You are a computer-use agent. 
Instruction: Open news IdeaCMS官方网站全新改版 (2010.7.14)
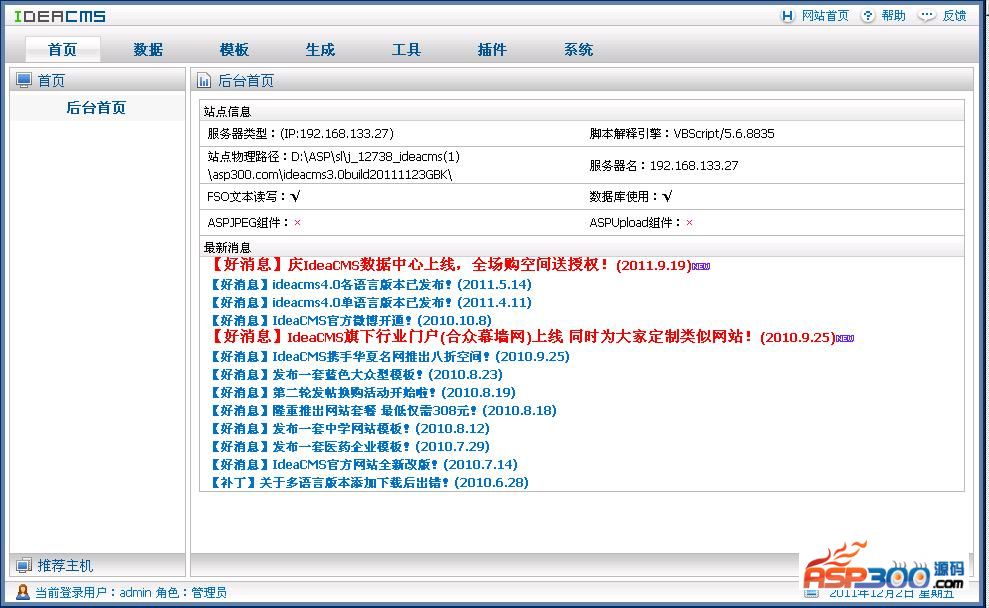pyautogui.click(x=363, y=464)
